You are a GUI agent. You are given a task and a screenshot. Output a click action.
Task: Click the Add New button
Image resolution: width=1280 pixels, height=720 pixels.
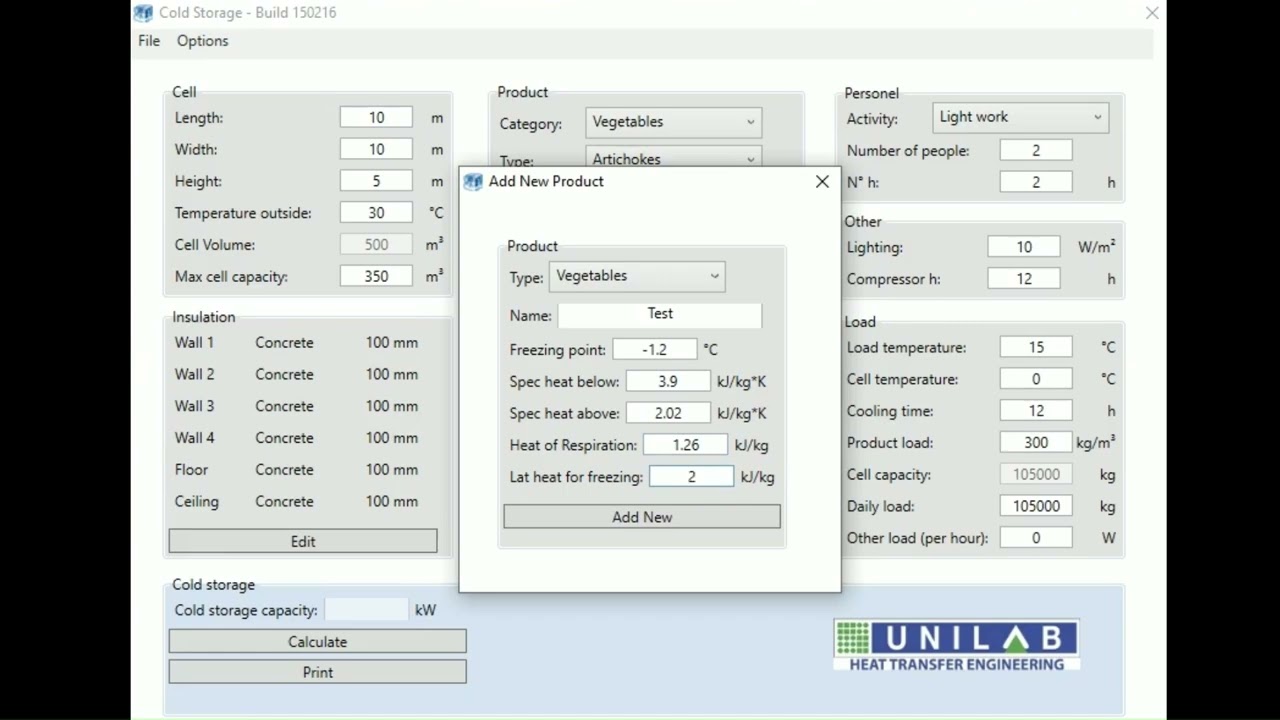(x=642, y=517)
